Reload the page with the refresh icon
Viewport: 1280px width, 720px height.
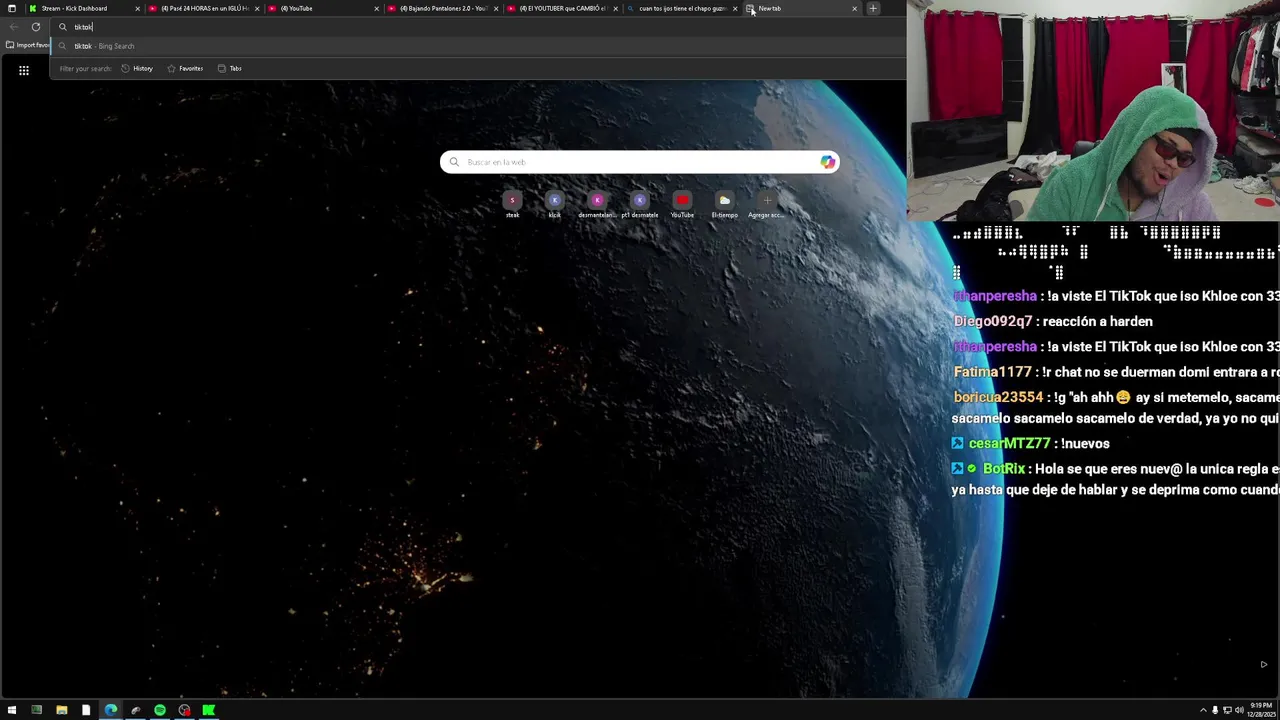(36, 27)
